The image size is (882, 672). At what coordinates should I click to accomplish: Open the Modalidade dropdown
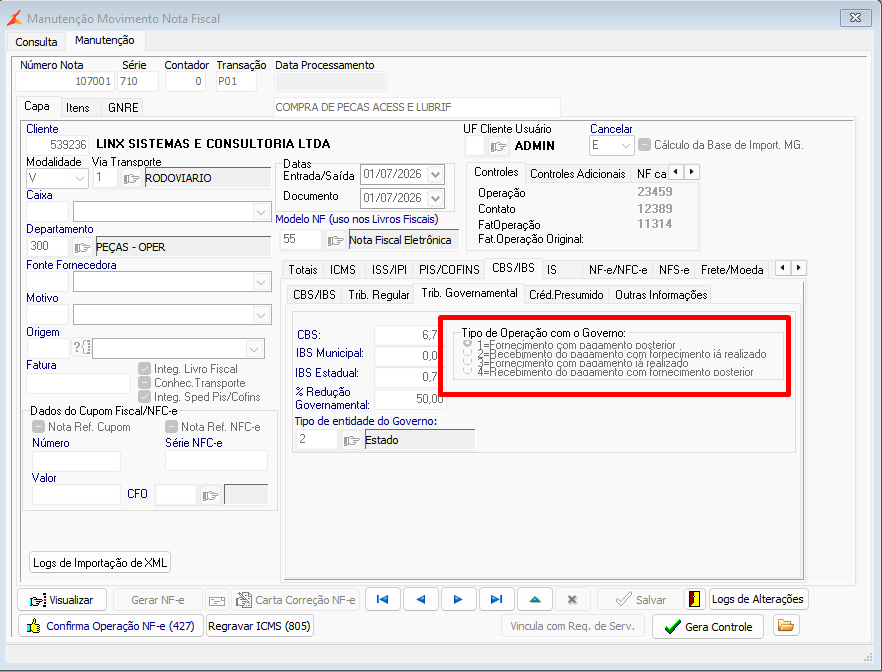point(79,179)
